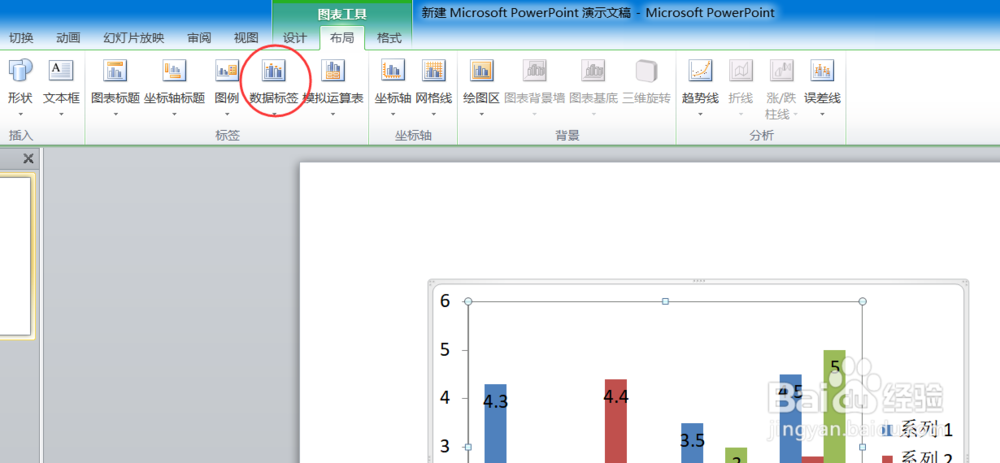Image resolution: width=1000 pixels, height=463 pixels.
Task: Click the 模拟运算表 data table icon
Action: tap(333, 70)
